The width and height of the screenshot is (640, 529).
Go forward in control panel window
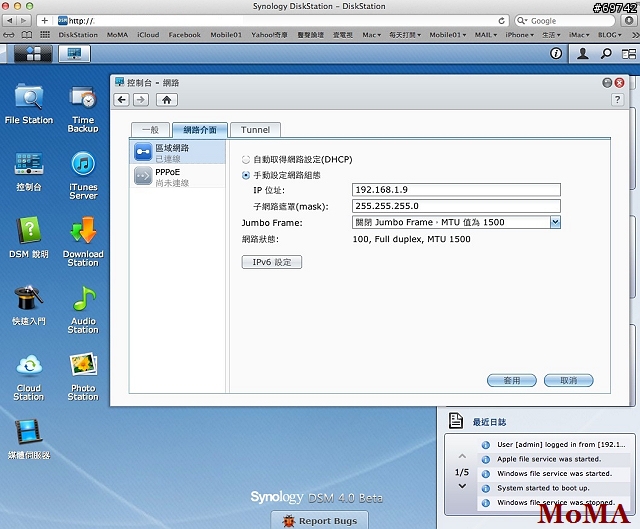[x=141, y=100]
